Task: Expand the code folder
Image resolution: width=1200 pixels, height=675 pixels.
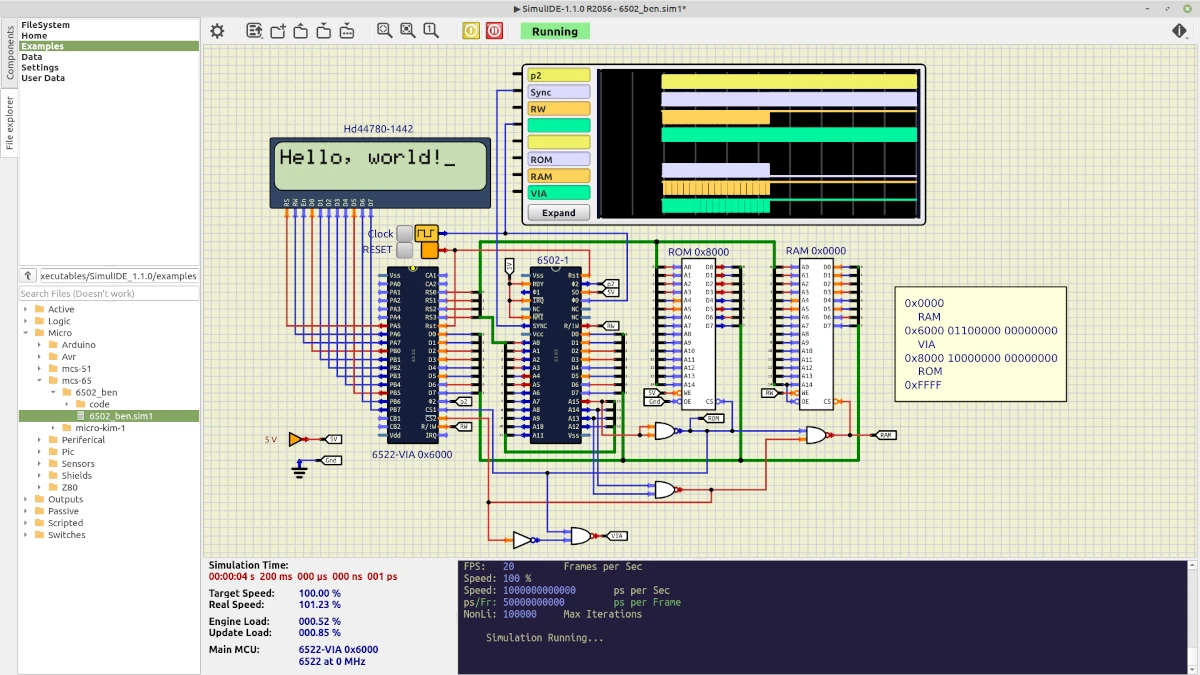Action: (x=67, y=404)
